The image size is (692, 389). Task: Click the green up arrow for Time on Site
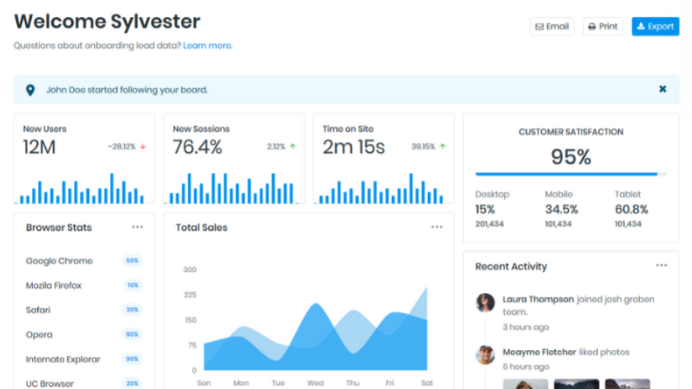tap(442, 146)
